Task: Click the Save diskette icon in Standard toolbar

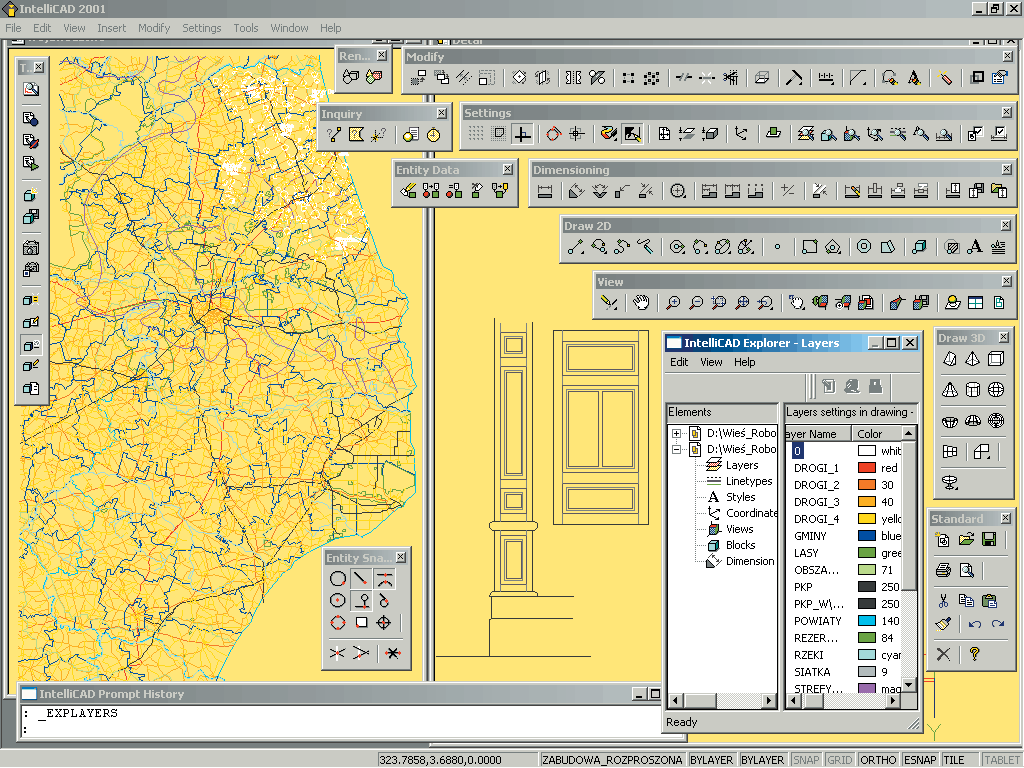Action: click(989, 540)
